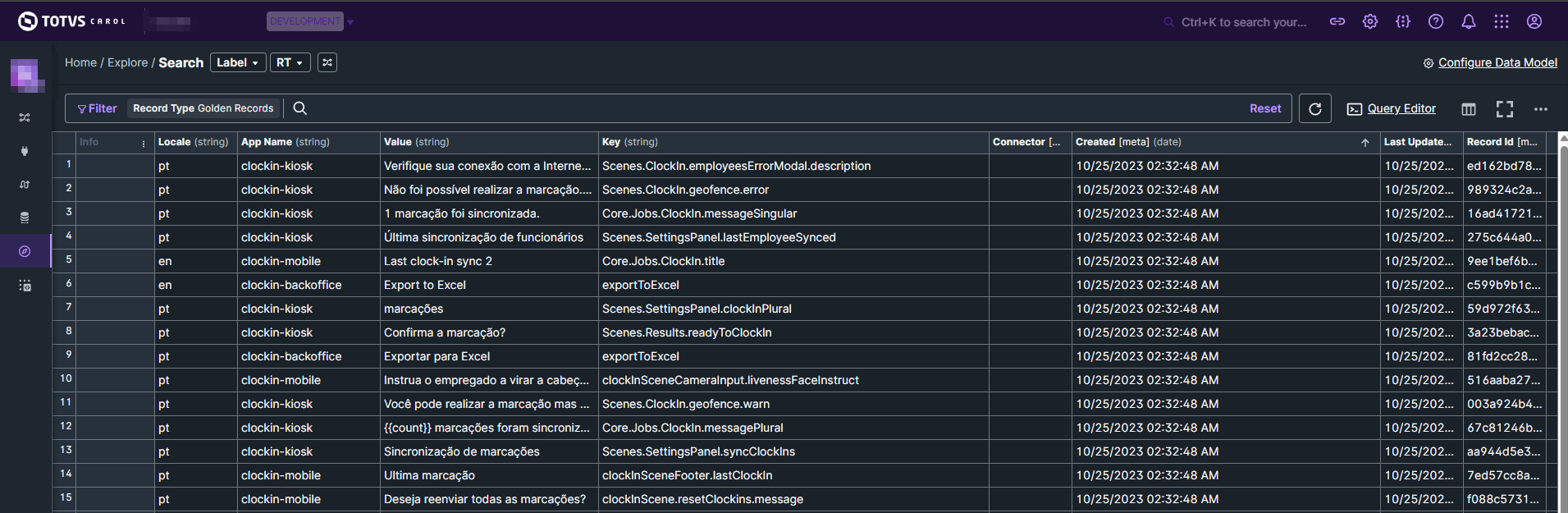
Task: Toggle fullscreen view of the results grid
Action: click(1505, 109)
